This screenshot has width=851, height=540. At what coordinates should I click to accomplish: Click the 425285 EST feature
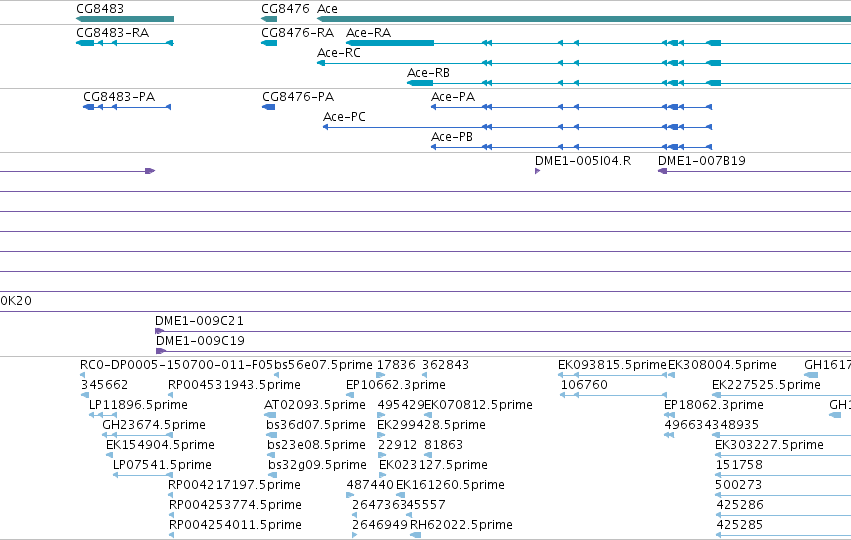783,536
